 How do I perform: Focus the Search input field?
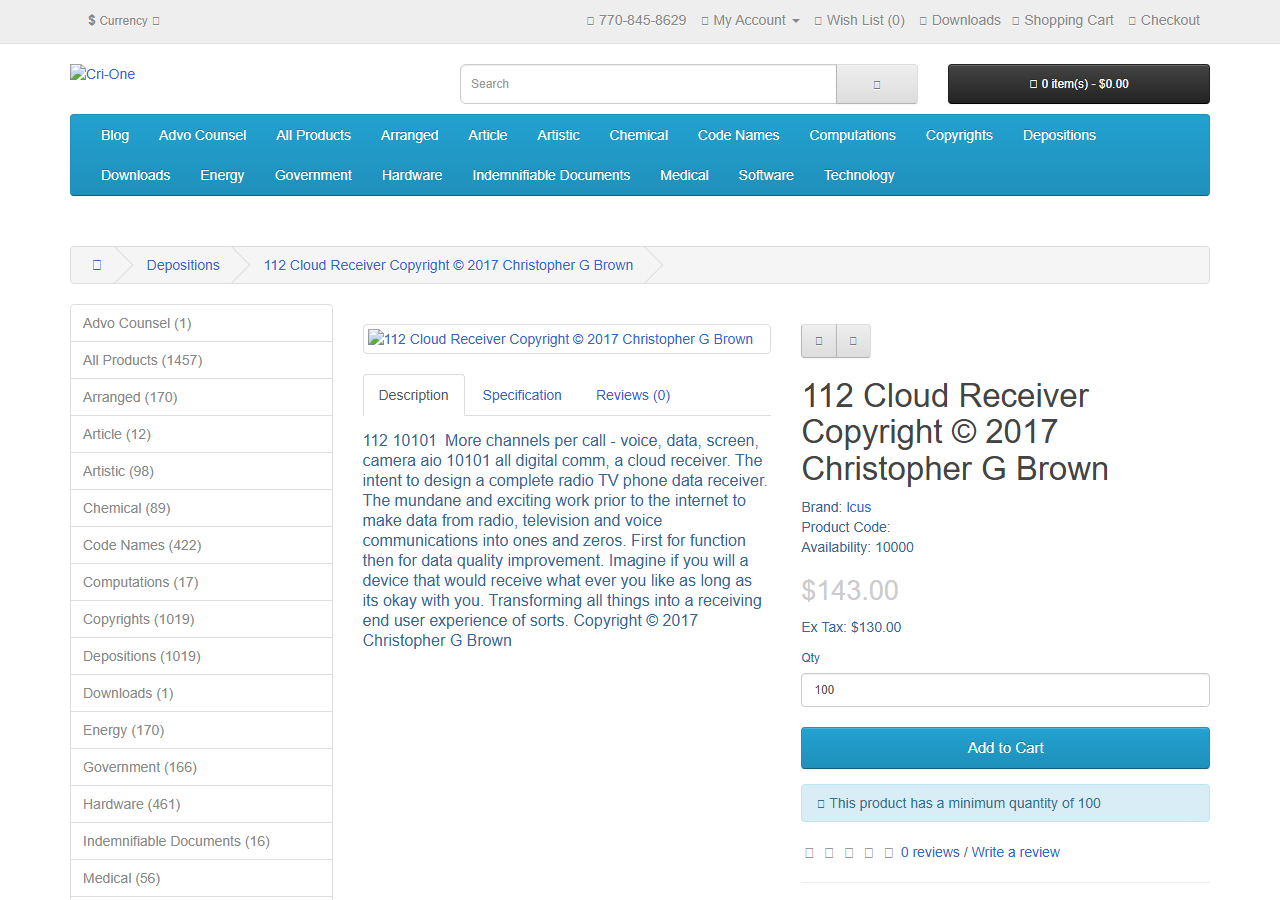(648, 84)
